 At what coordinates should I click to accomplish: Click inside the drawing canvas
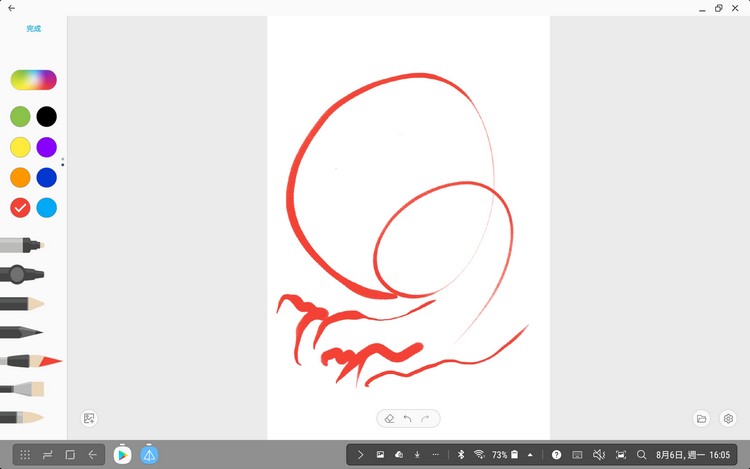pyautogui.click(x=408, y=228)
